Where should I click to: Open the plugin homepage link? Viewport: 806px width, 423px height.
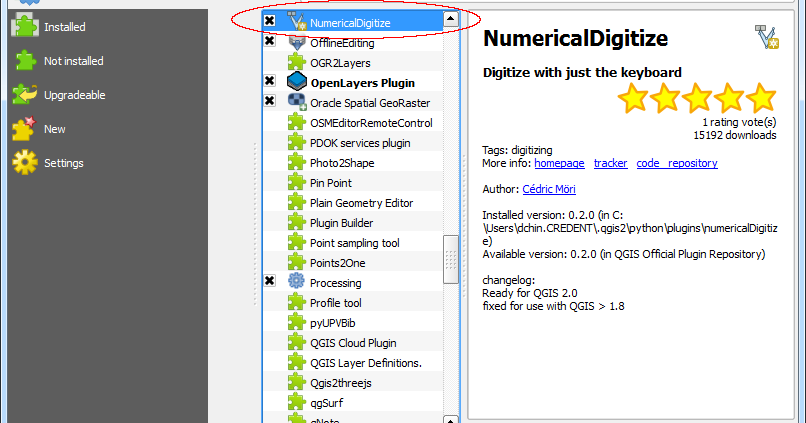(559, 163)
